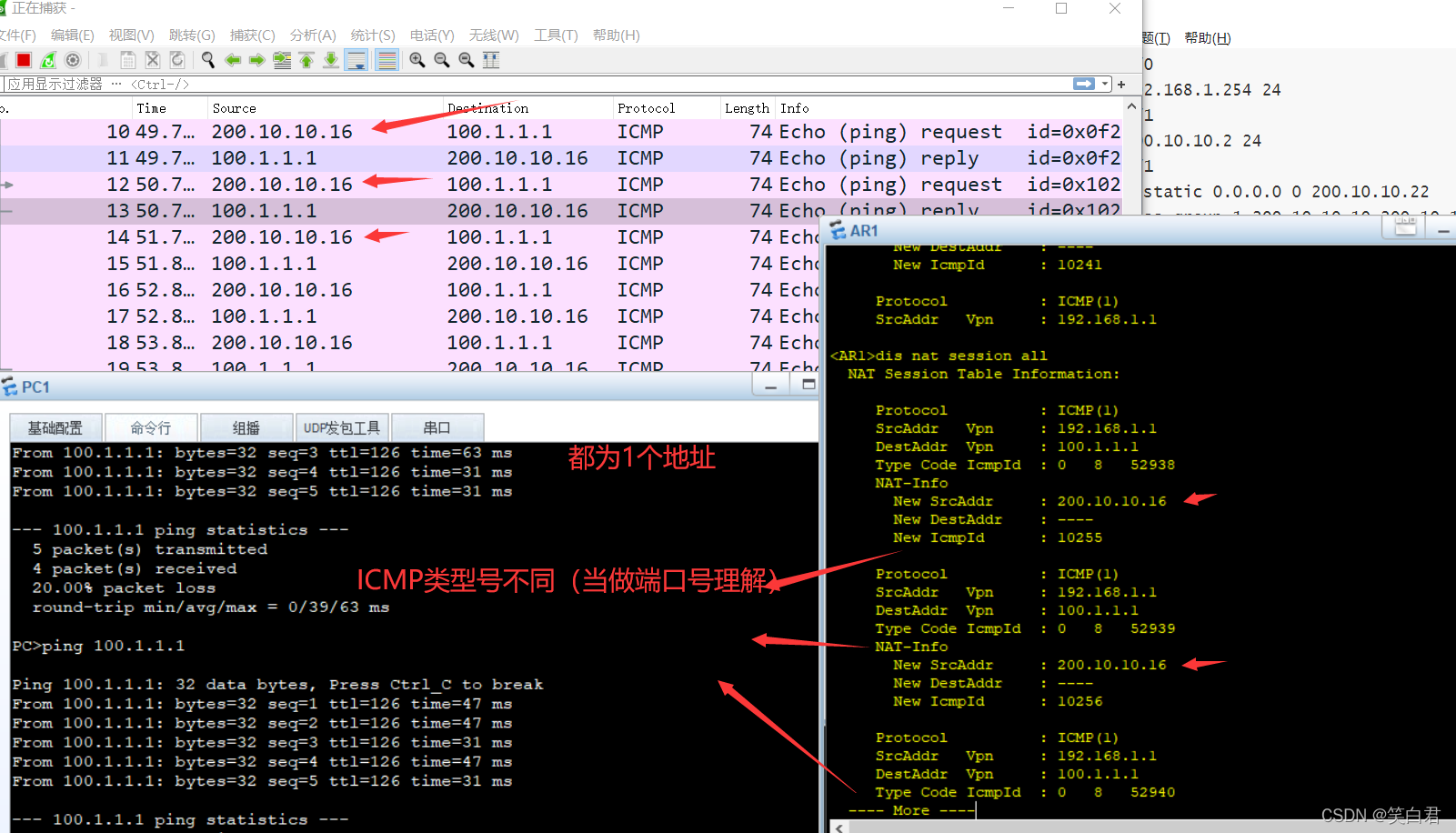Screen dimensions: 1456x833
Task: Toggle auto-scroll during live capture
Action: click(356, 60)
